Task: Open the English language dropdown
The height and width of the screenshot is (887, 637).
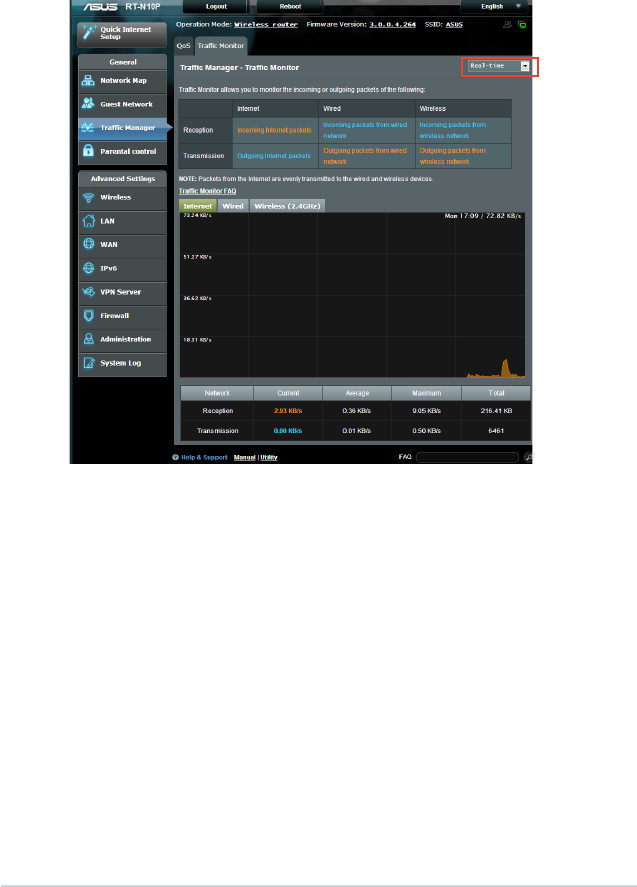Action: (x=494, y=7)
